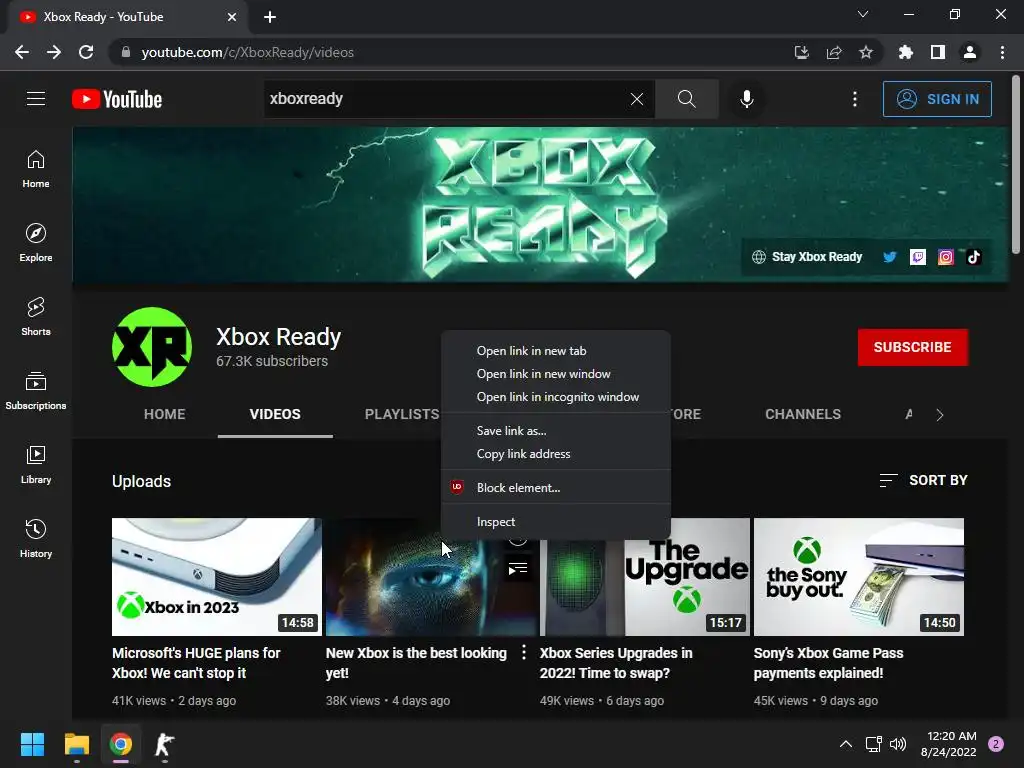1024x768 pixels.
Task: Reload the current page
Action: (86, 52)
